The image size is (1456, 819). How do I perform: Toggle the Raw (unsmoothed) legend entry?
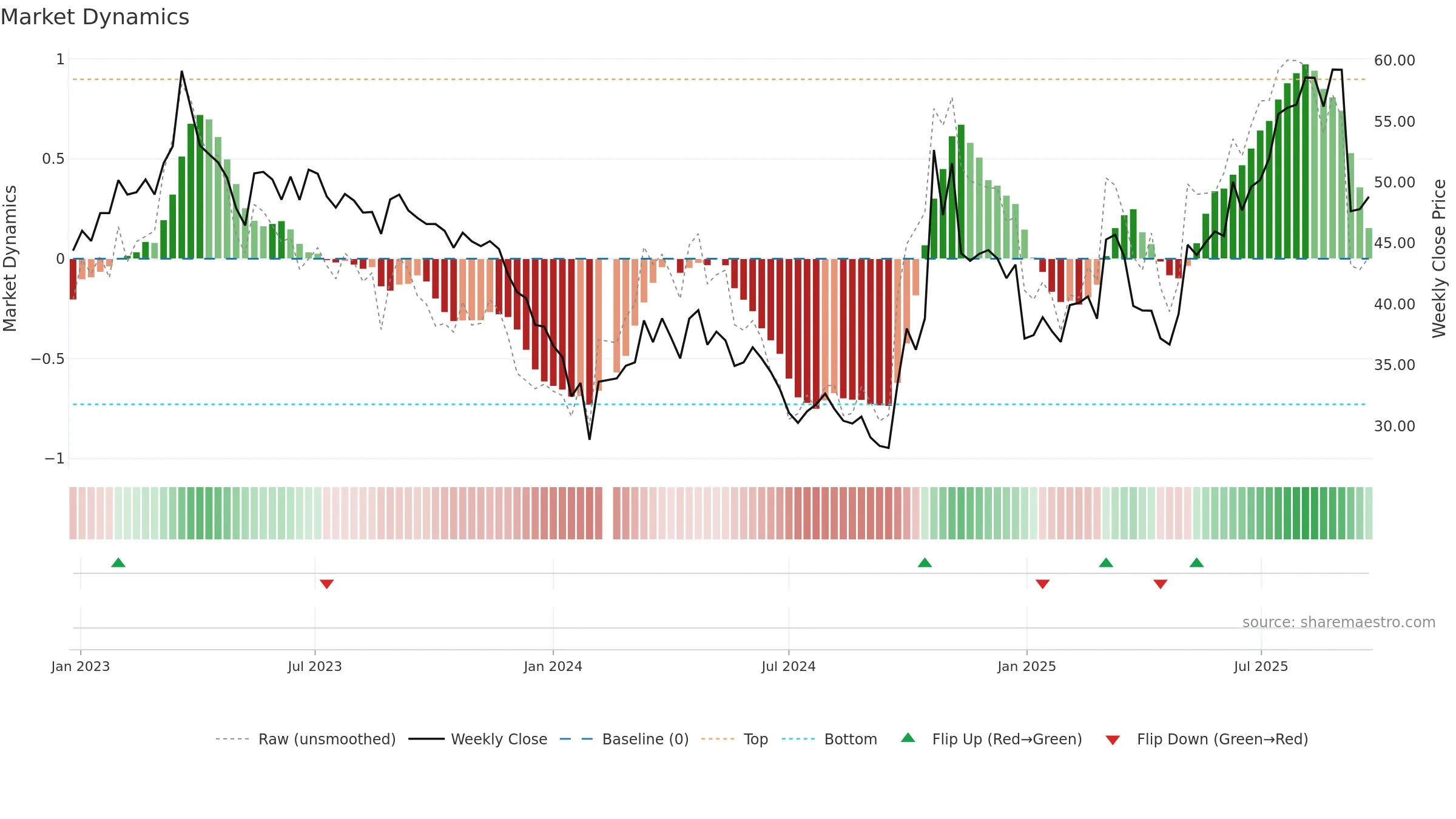click(x=305, y=739)
